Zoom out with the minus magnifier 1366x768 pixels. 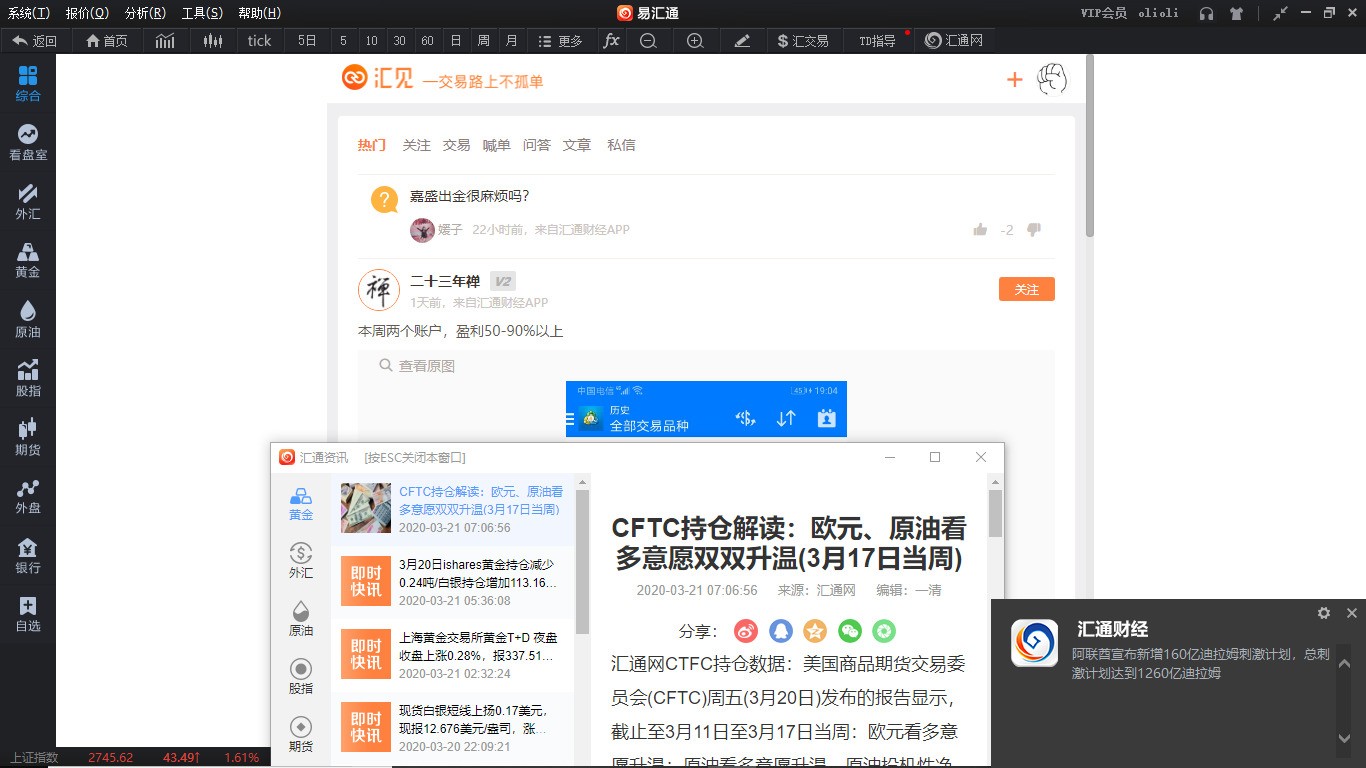tap(648, 41)
